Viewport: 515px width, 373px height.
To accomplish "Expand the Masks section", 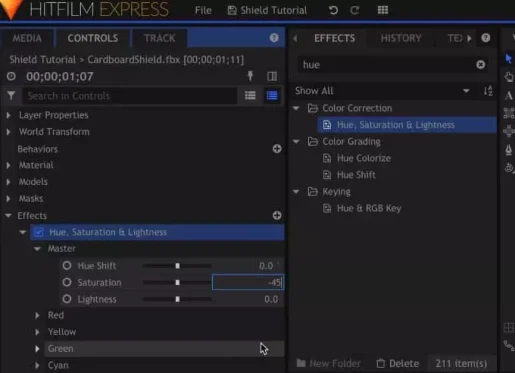I will 8,198.
